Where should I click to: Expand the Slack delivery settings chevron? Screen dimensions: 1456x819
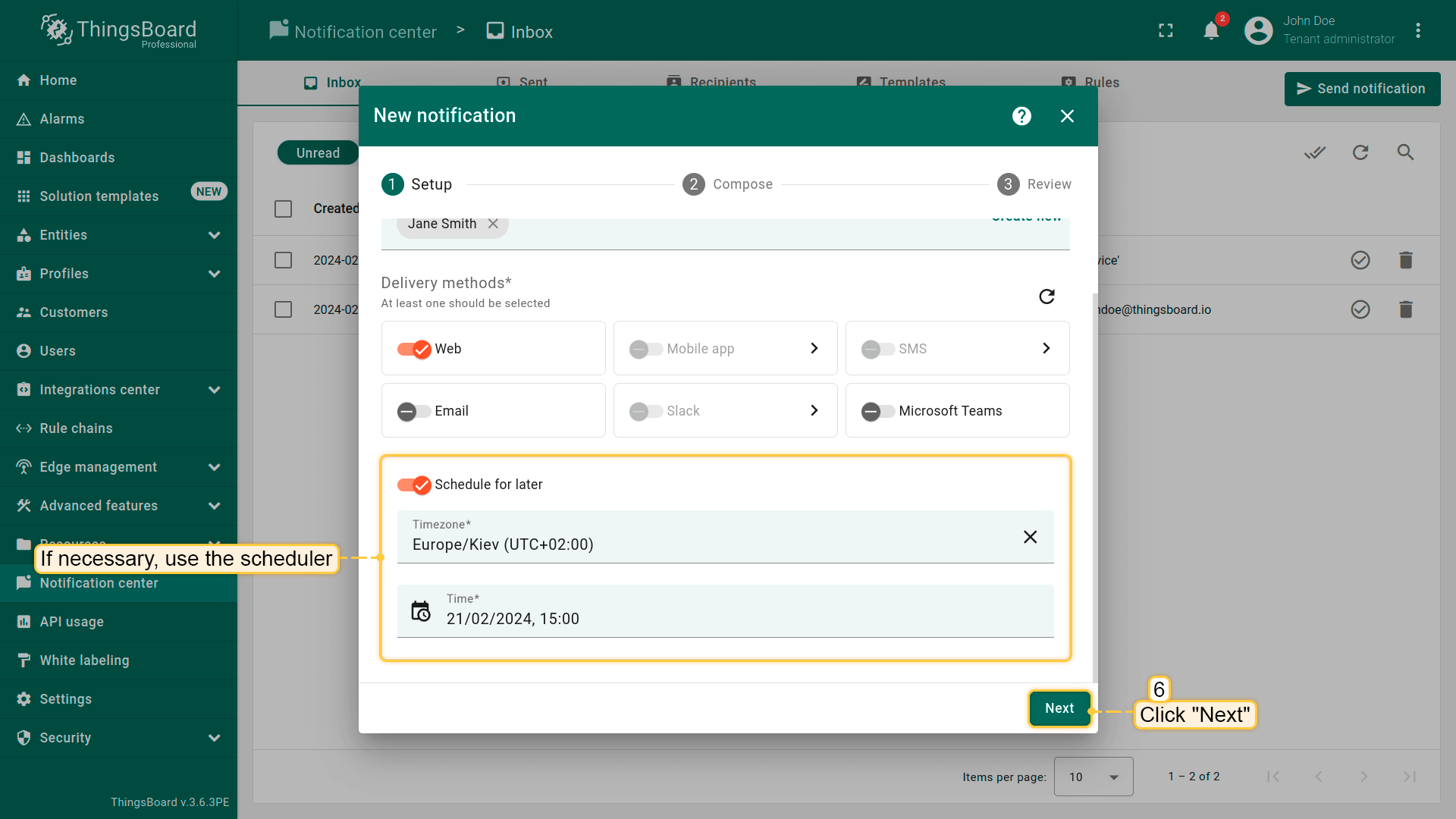(x=814, y=410)
